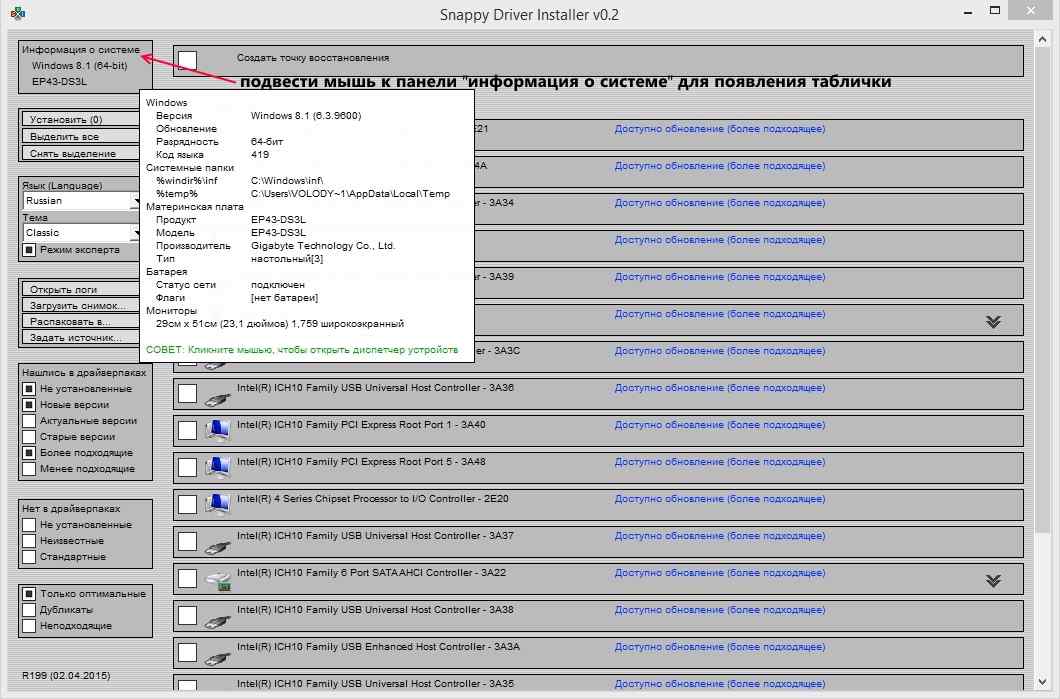The width and height of the screenshot is (1060, 699).
Task: Select the checkbox for PCI Express Root Port 5 - 3A48
Action: click(187, 467)
